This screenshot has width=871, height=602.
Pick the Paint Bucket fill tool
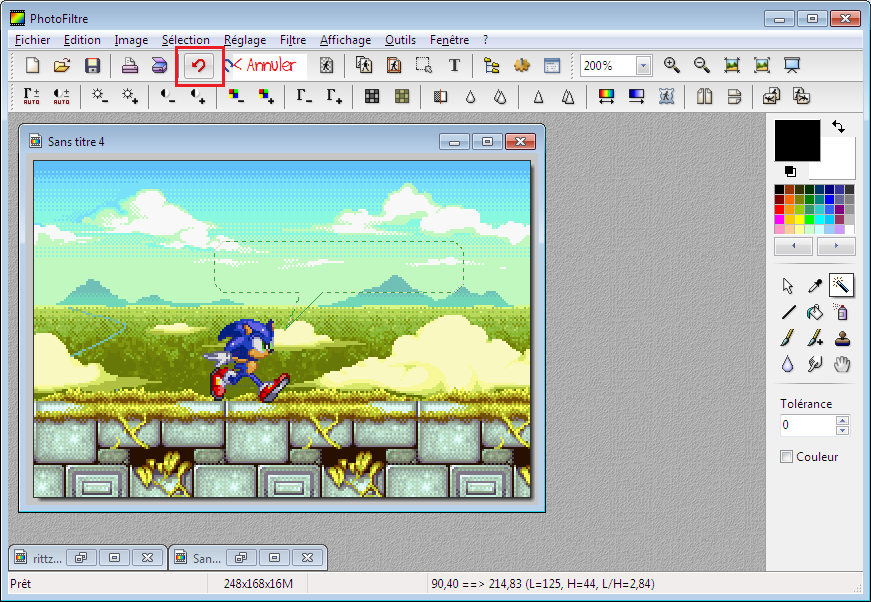(x=815, y=312)
